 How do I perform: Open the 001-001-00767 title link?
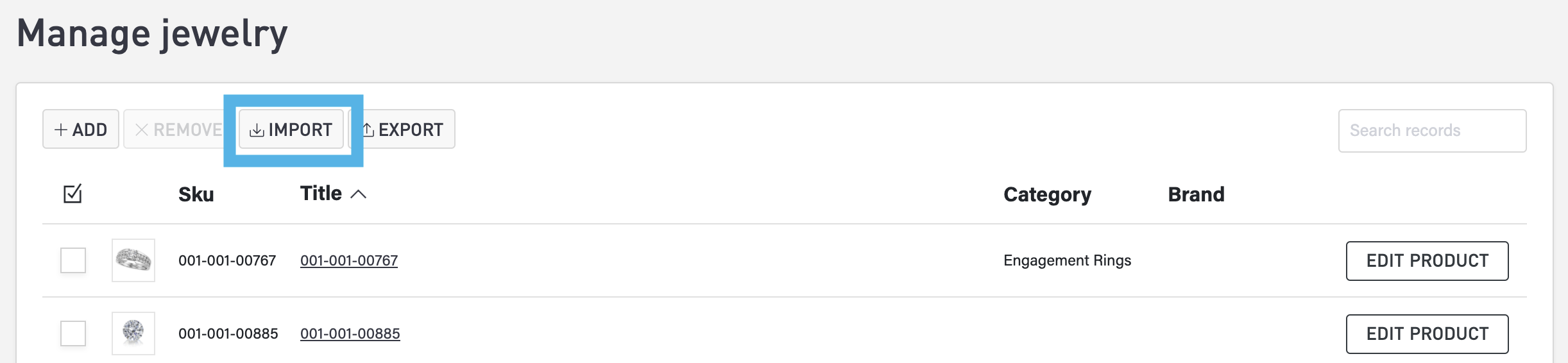[x=349, y=260]
